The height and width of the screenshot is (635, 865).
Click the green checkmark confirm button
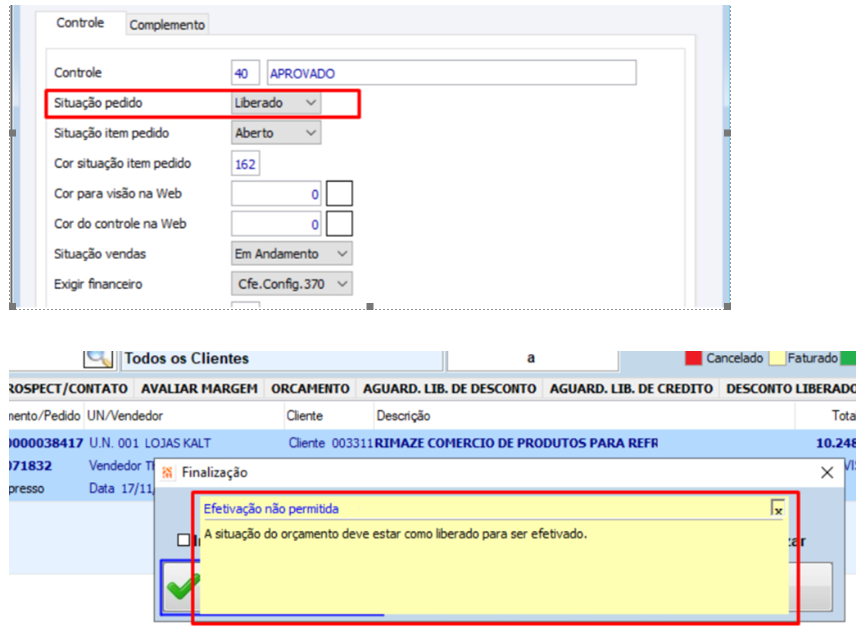[182, 588]
